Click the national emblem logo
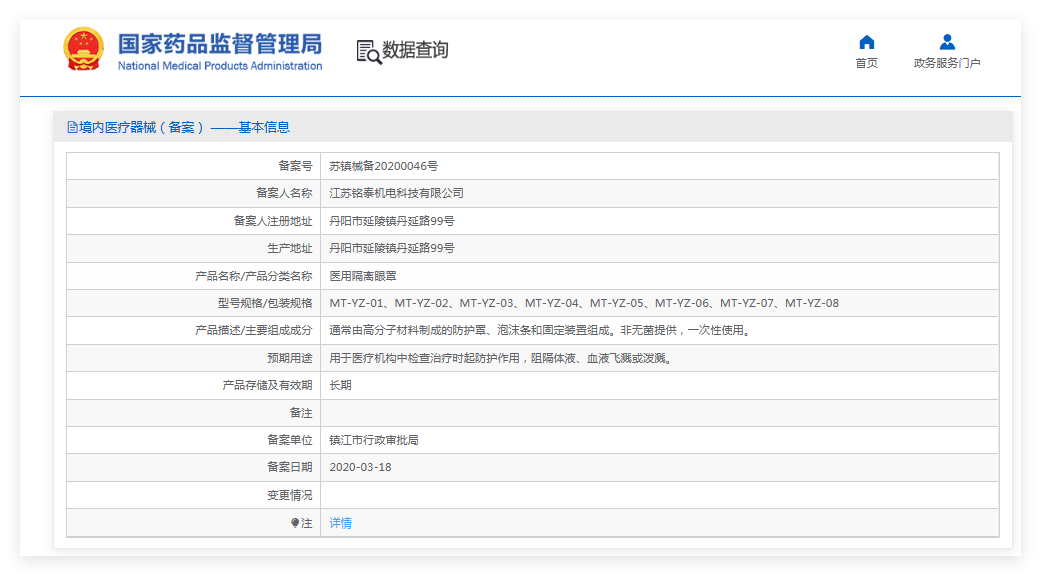Screen dimensions: 1041x576 point(83,49)
